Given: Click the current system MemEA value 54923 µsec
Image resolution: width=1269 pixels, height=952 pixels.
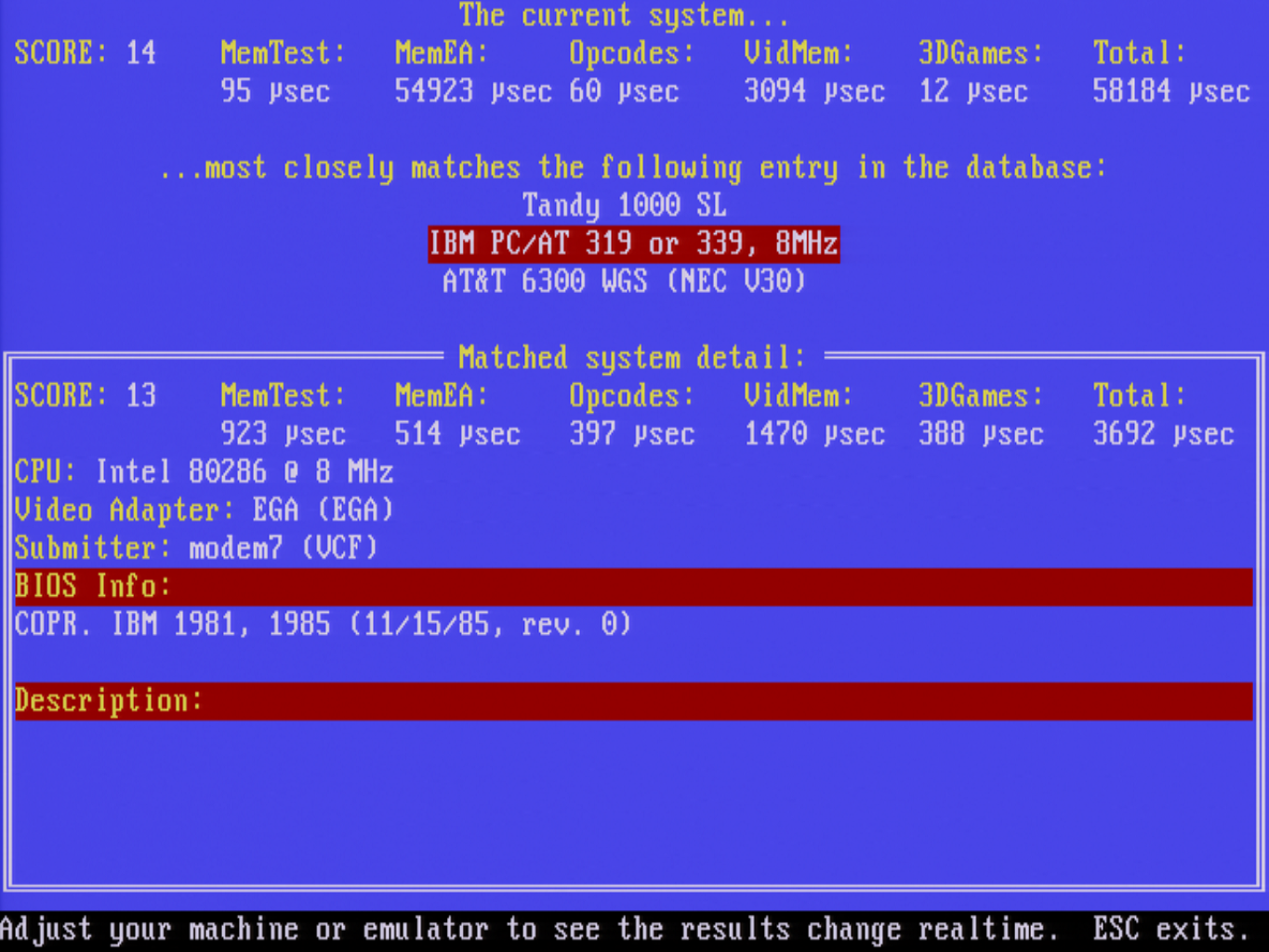Looking at the screenshot, I should [472, 91].
